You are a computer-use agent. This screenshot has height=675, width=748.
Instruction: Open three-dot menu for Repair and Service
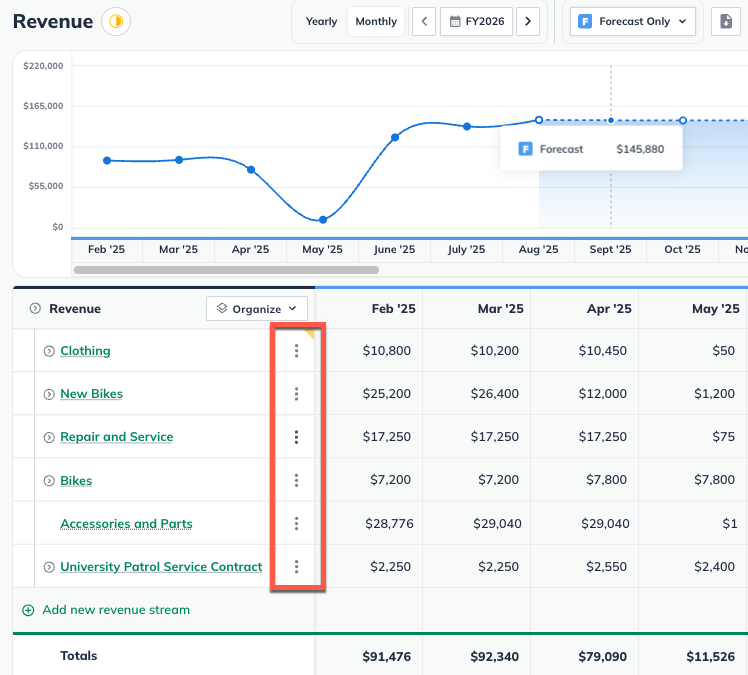click(296, 437)
